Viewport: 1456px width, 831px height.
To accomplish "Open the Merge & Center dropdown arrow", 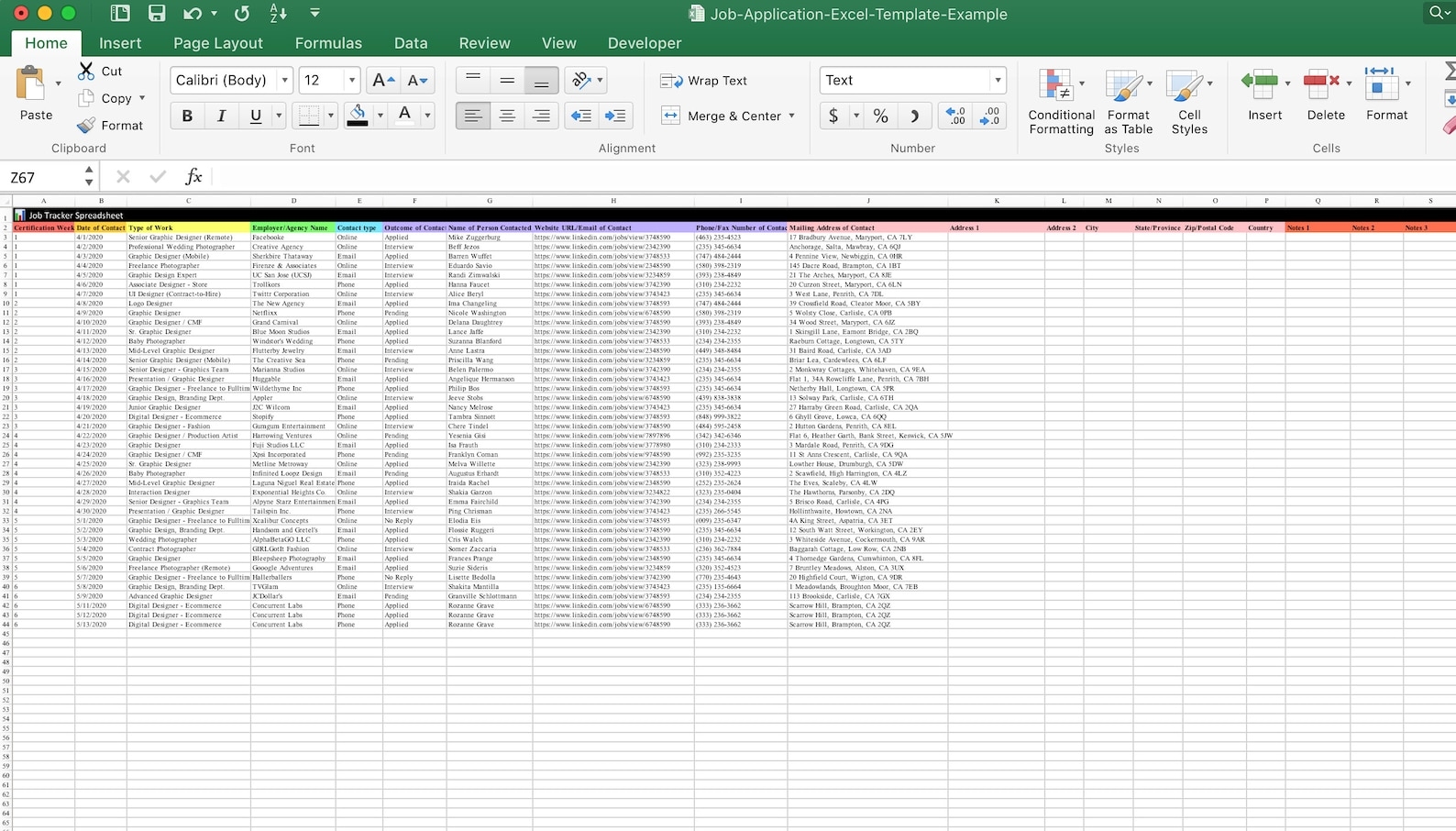I will coord(791,116).
